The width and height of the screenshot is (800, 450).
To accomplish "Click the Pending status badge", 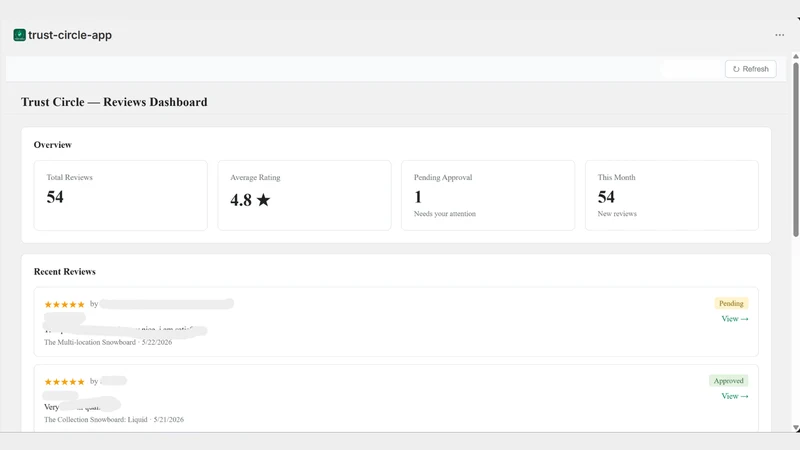I will (731, 304).
